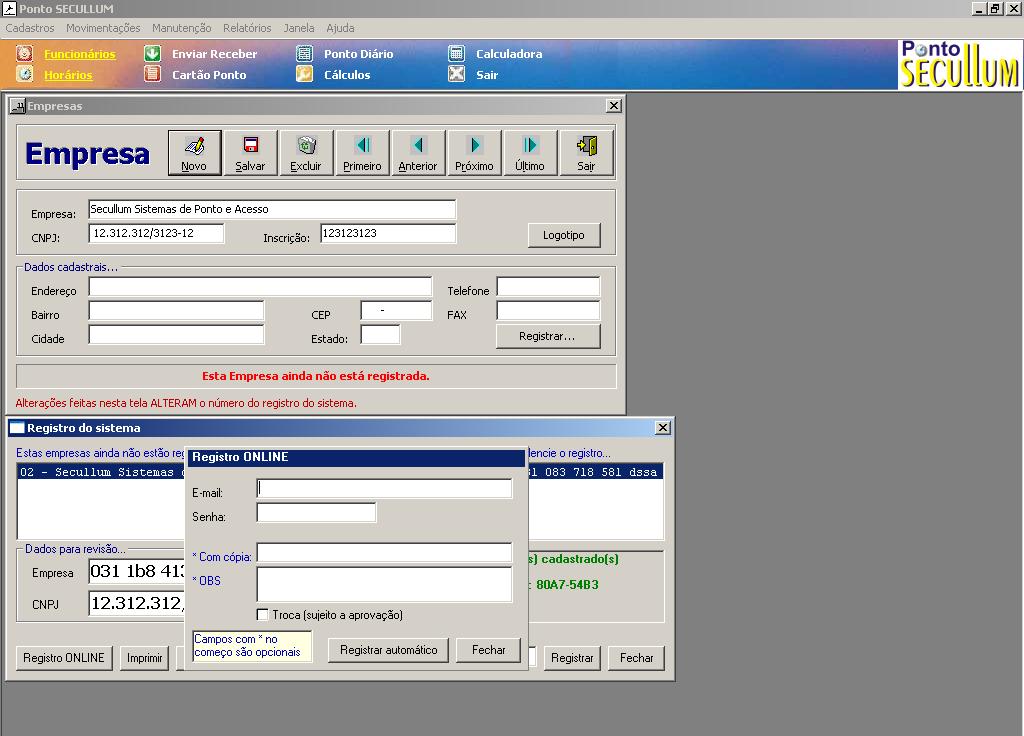Jump to the last record with Último

530,153
